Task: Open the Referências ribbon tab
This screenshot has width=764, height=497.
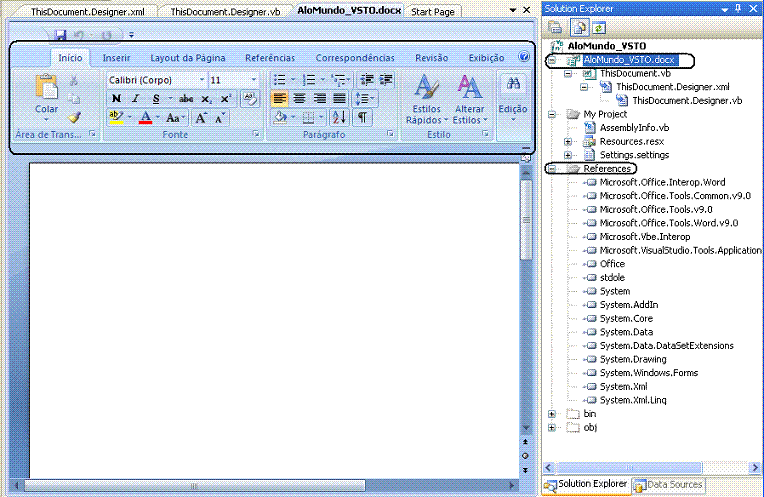Action: [270, 58]
